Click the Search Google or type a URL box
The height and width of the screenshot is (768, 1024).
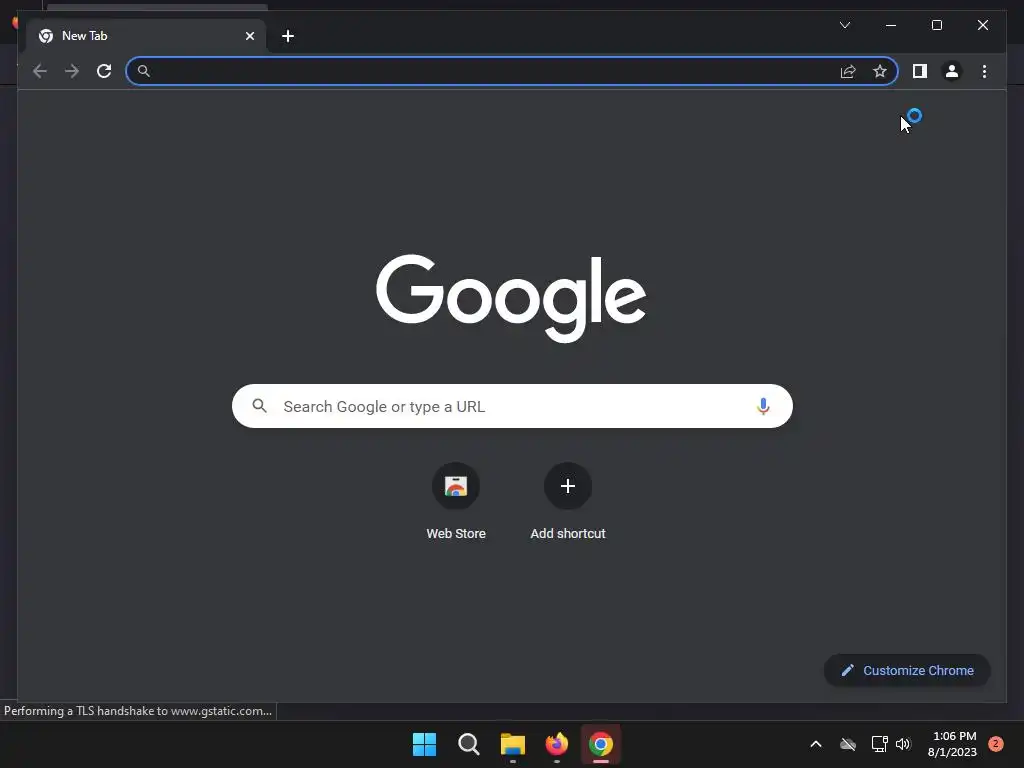[x=512, y=406]
